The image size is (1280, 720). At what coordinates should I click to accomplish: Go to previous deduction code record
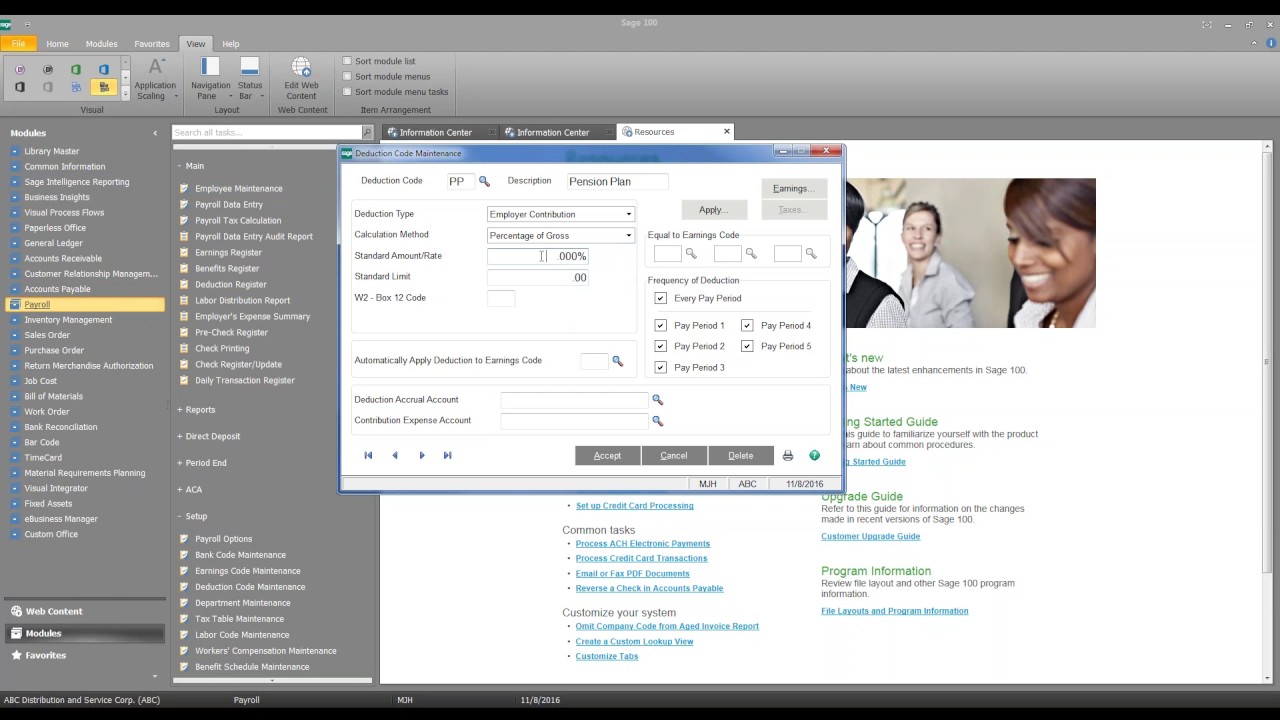click(x=395, y=455)
